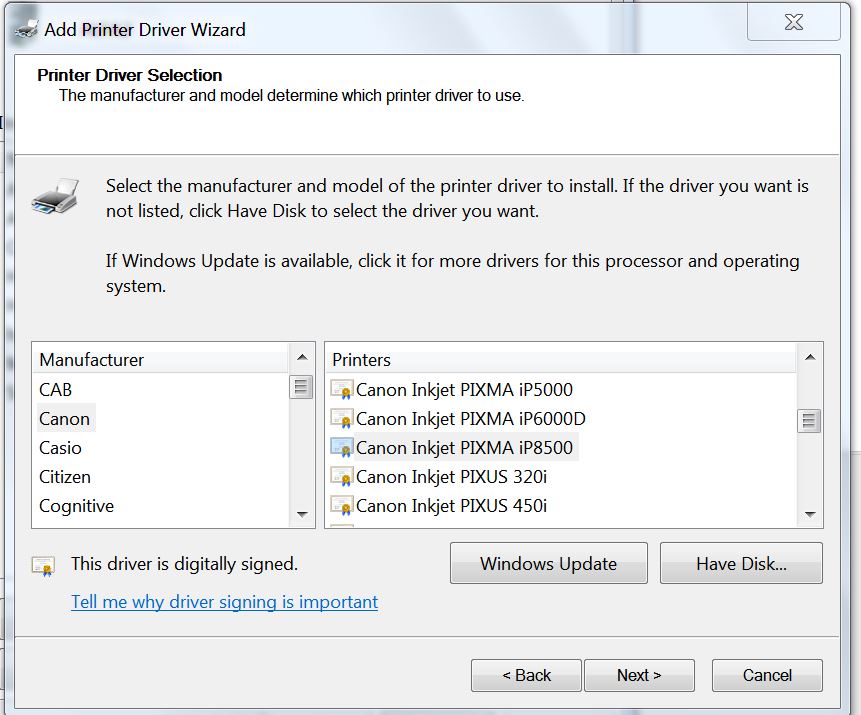This screenshot has width=861, height=715.
Task: Choose Casio as manufacturer
Action: tap(60, 448)
